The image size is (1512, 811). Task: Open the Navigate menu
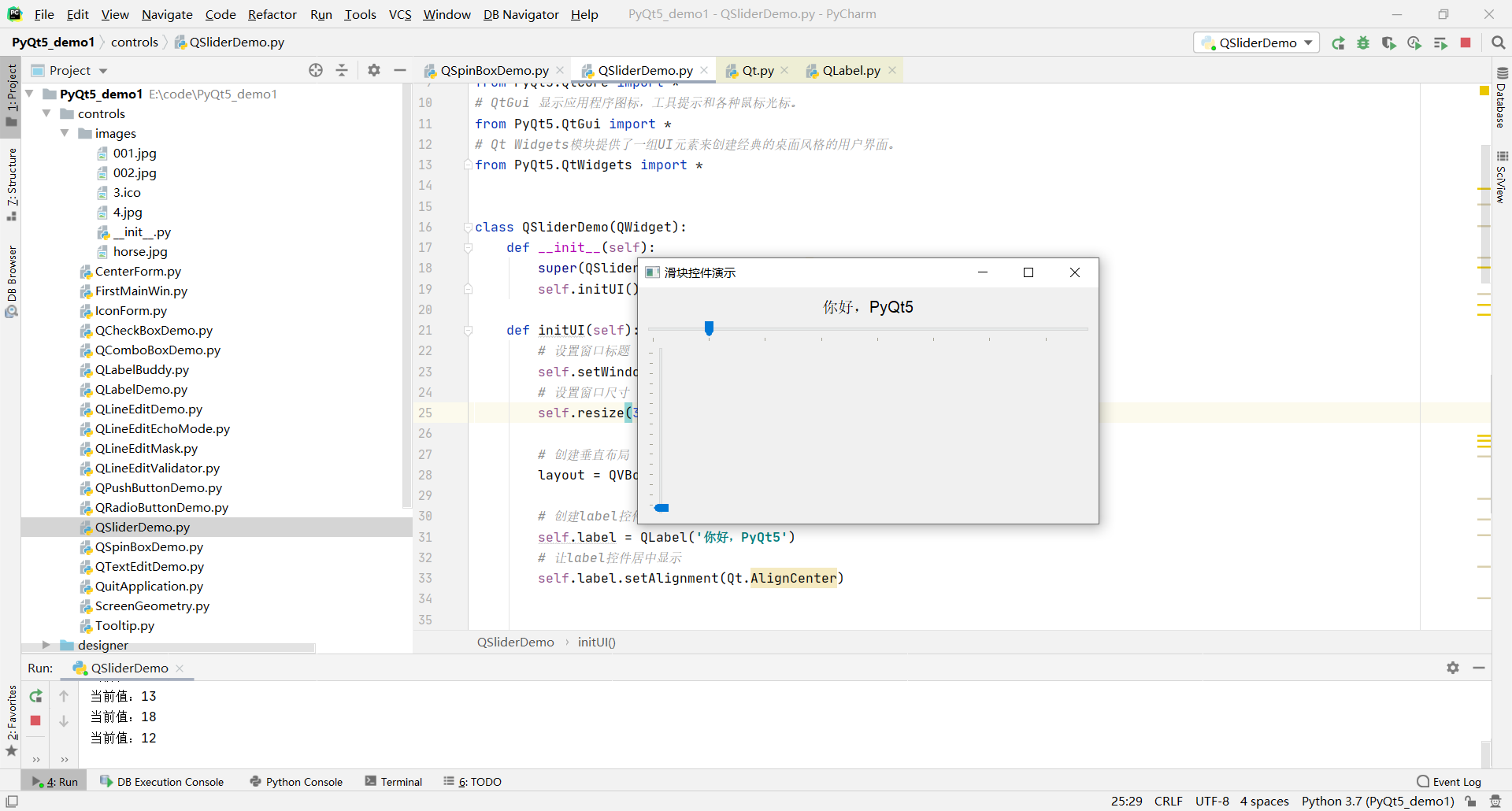167,14
